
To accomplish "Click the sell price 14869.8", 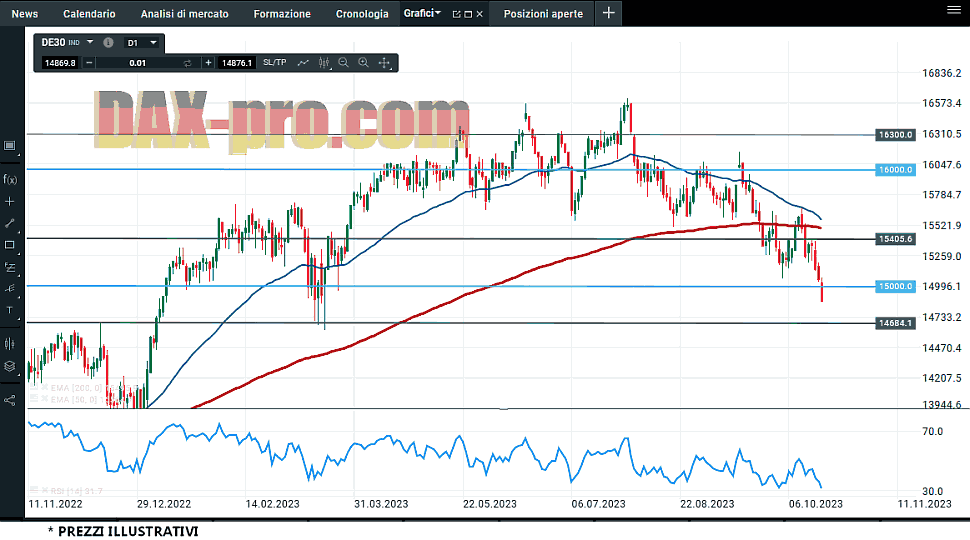I will 60,62.
